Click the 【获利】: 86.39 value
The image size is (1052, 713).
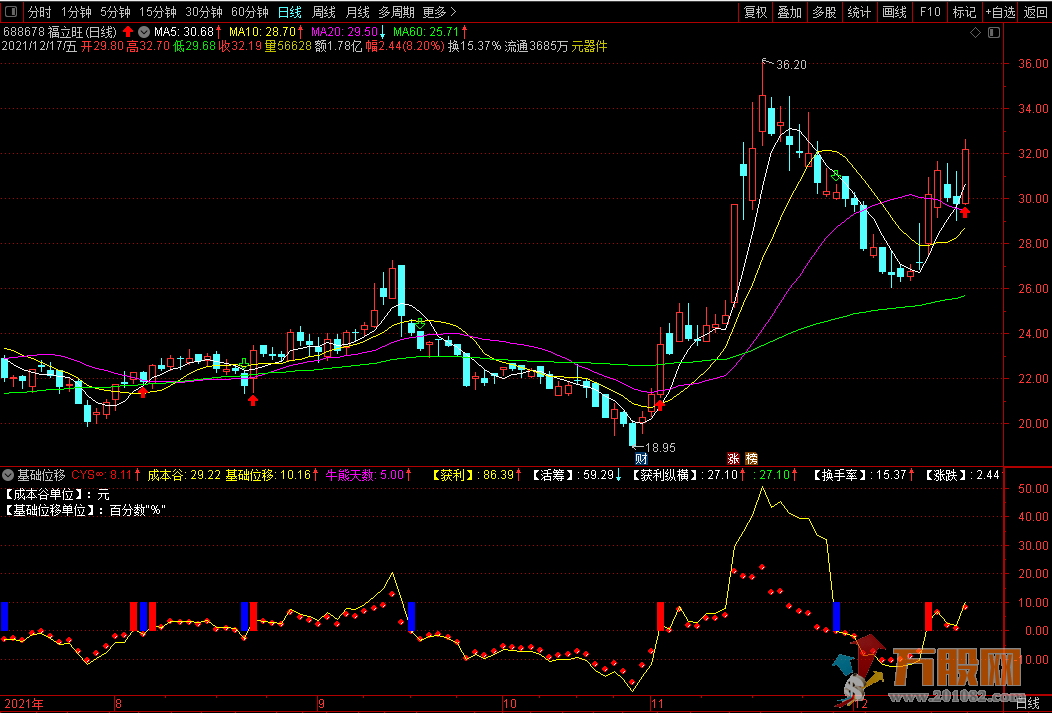(473, 476)
